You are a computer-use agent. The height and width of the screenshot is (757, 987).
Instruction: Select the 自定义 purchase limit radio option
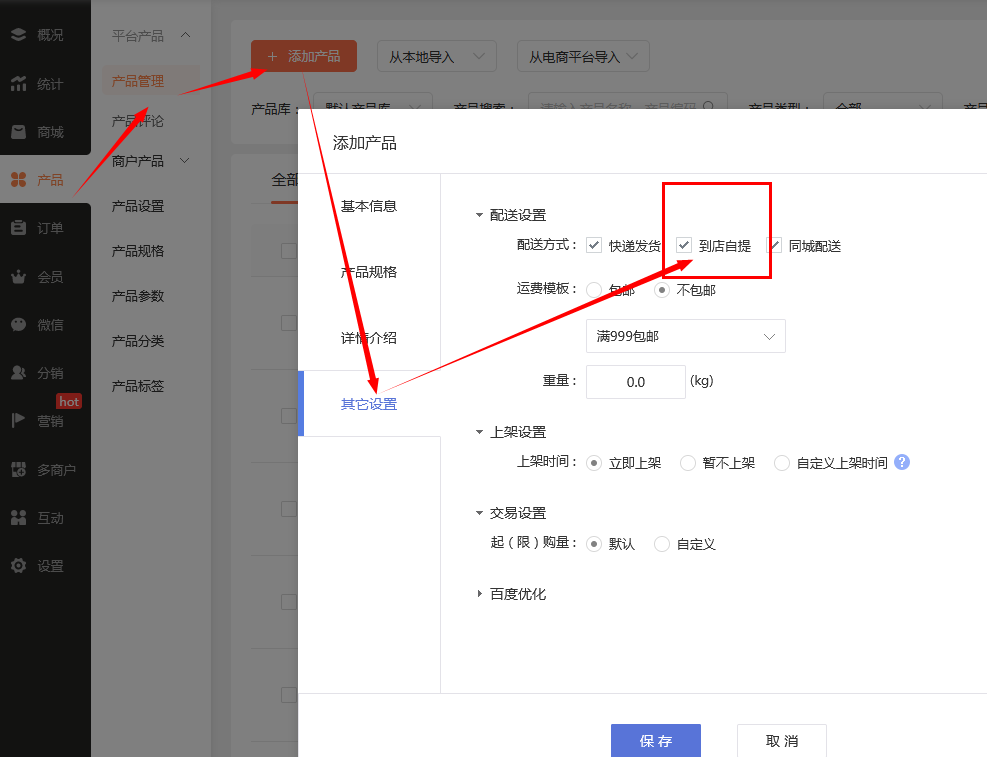tap(662, 544)
